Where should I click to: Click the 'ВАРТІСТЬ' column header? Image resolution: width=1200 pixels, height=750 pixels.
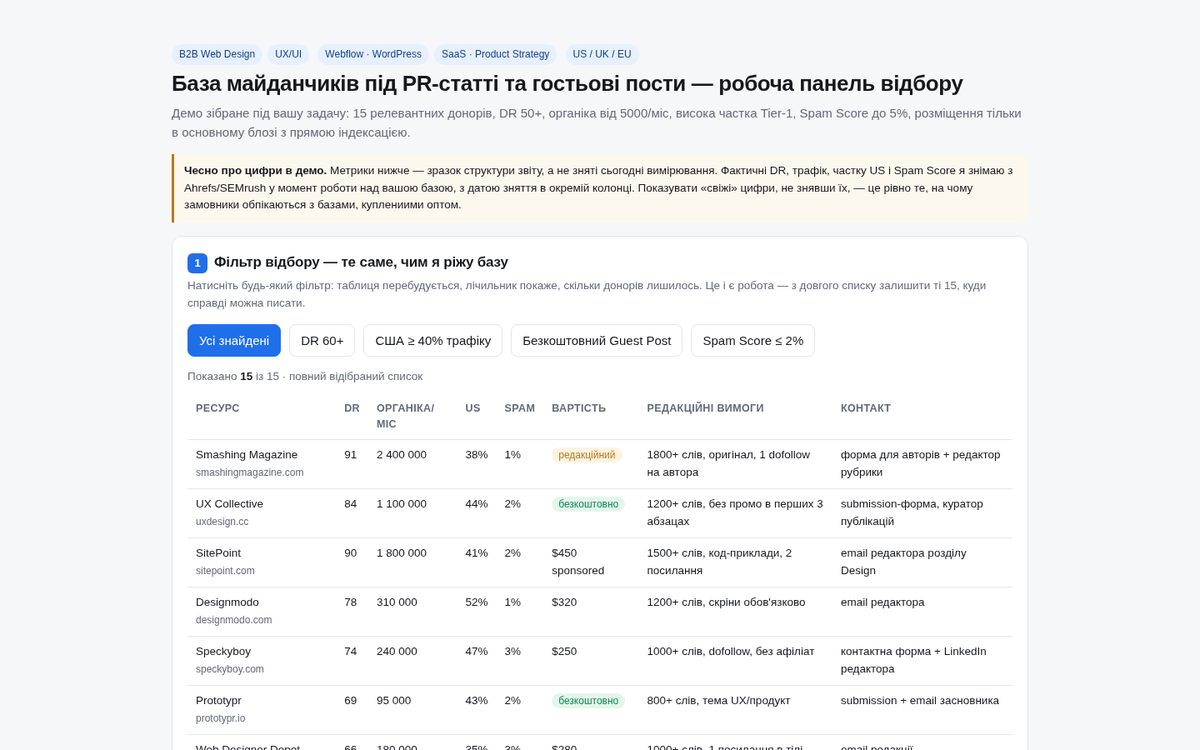579,408
